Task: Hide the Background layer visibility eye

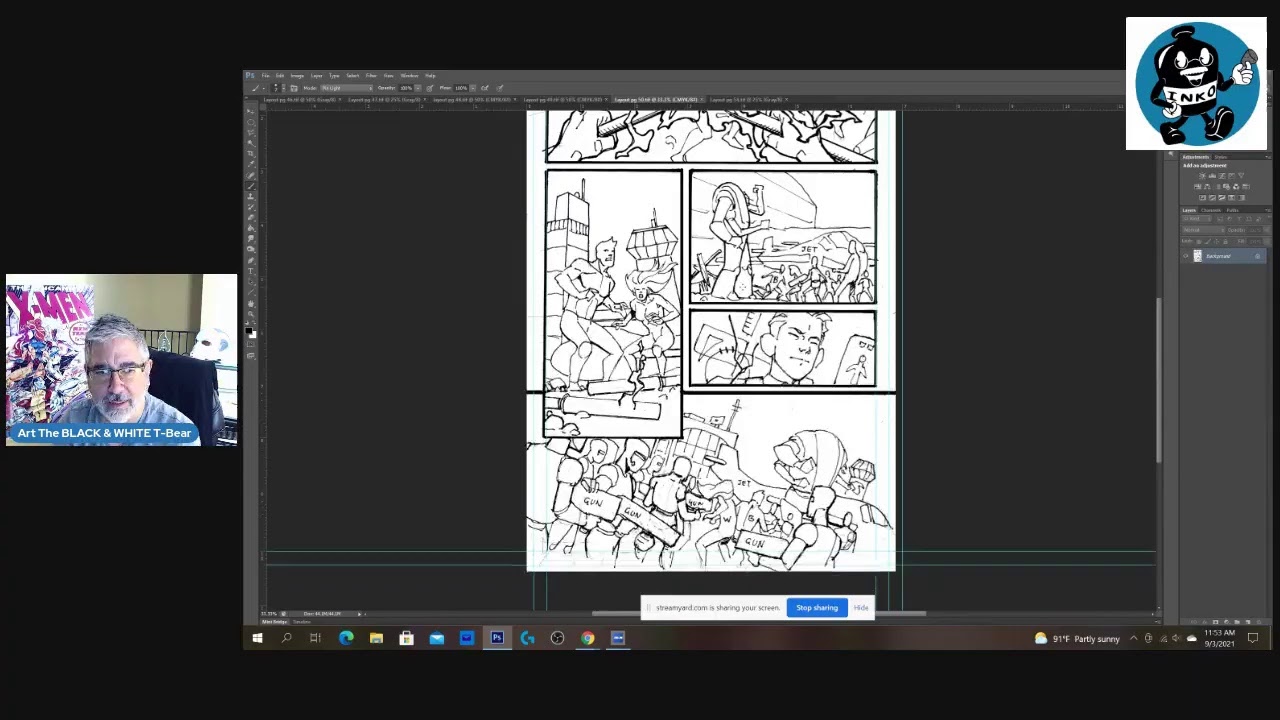Action: 1186,256
